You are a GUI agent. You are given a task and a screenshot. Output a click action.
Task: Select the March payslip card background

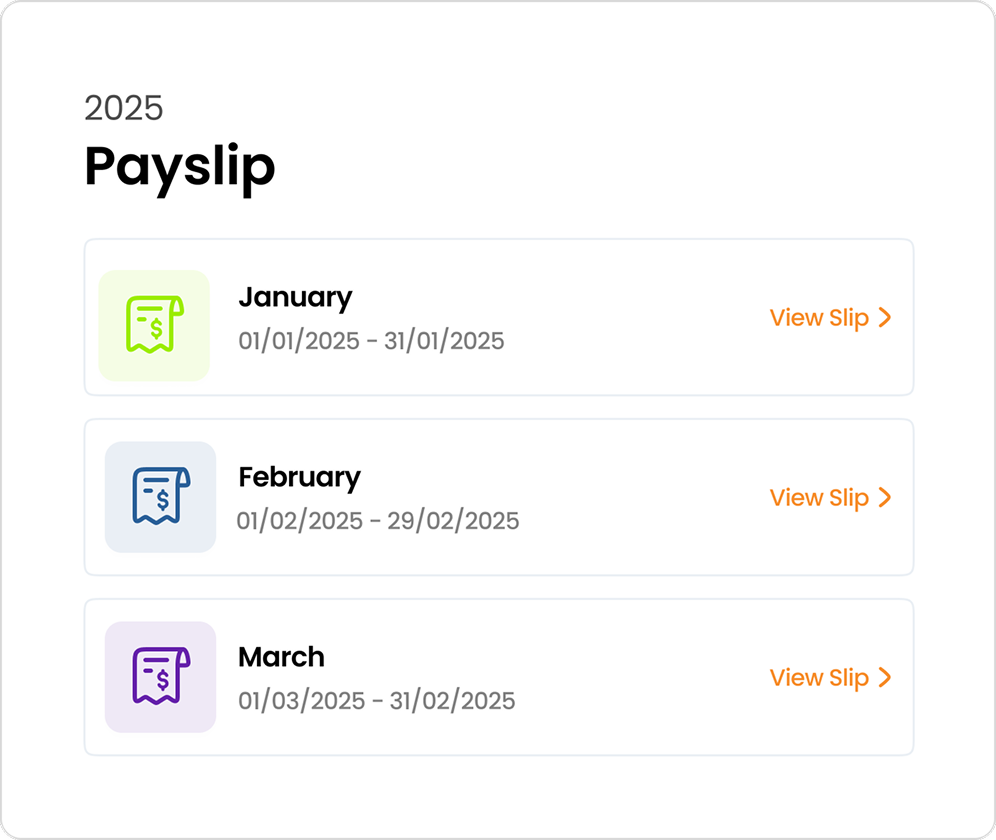click(x=499, y=677)
